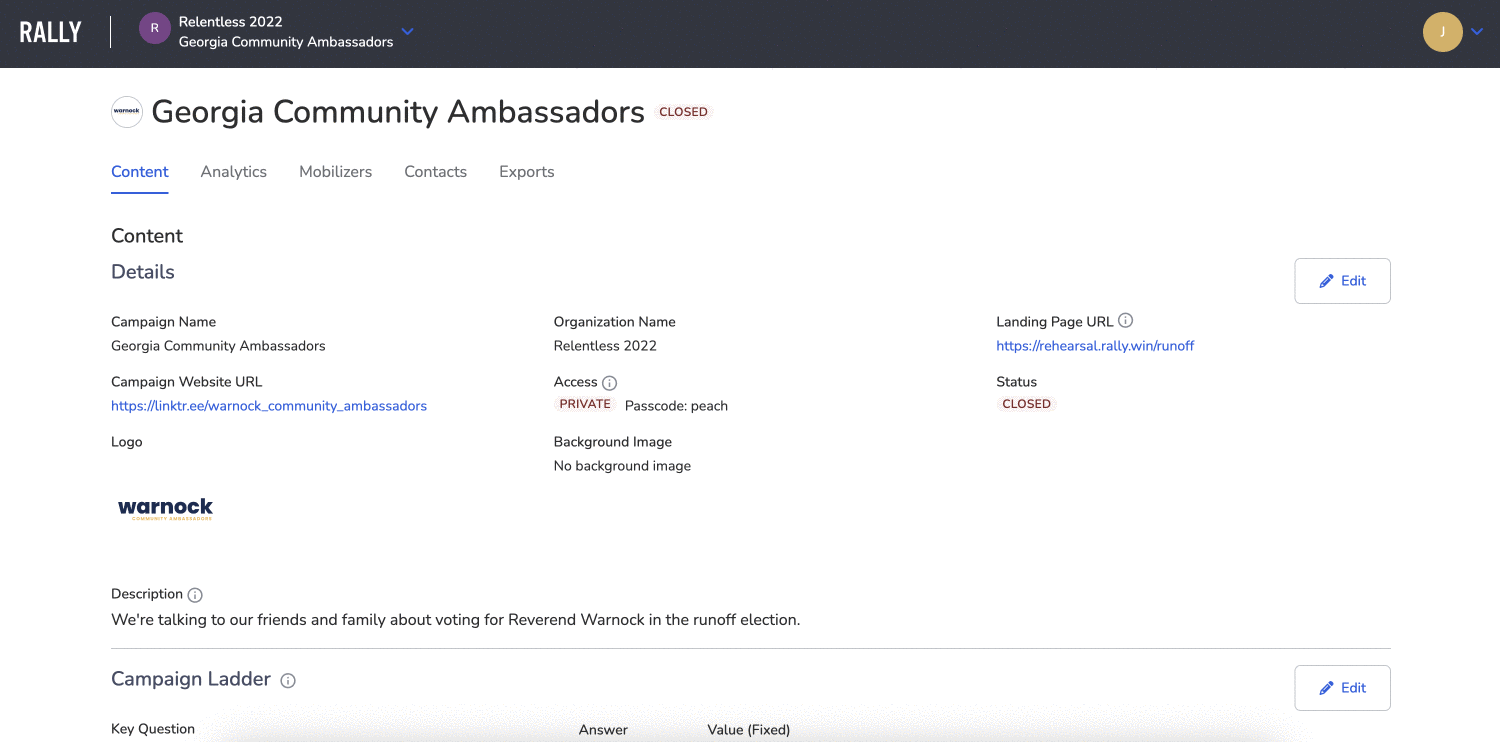Open the rehearsal.rally.win/runoff landing page link
This screenshot has width=1500, height=742.
click(x=1095, y=346)
